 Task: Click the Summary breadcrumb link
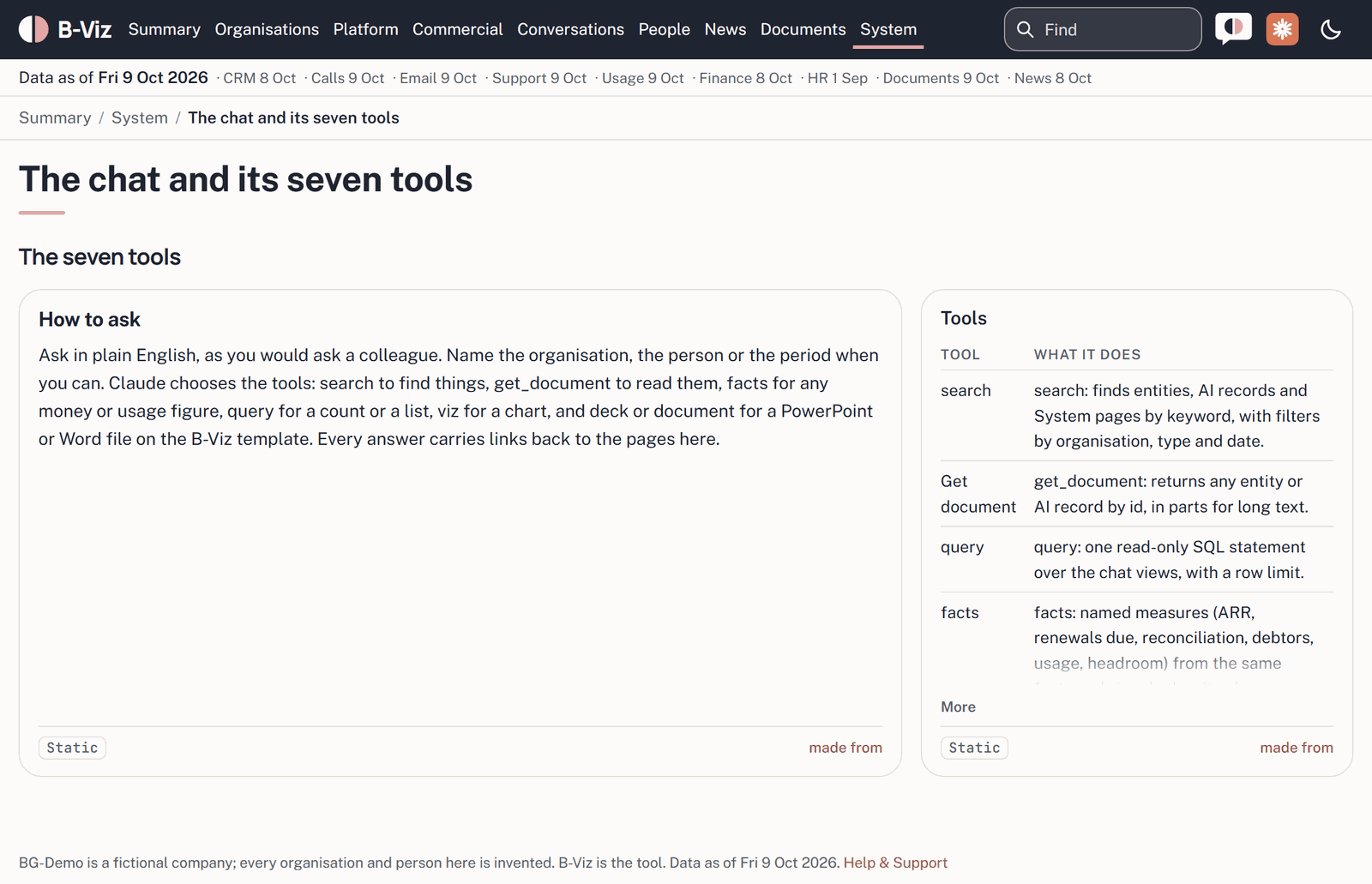pyautogui.click(x=55, y=117)
